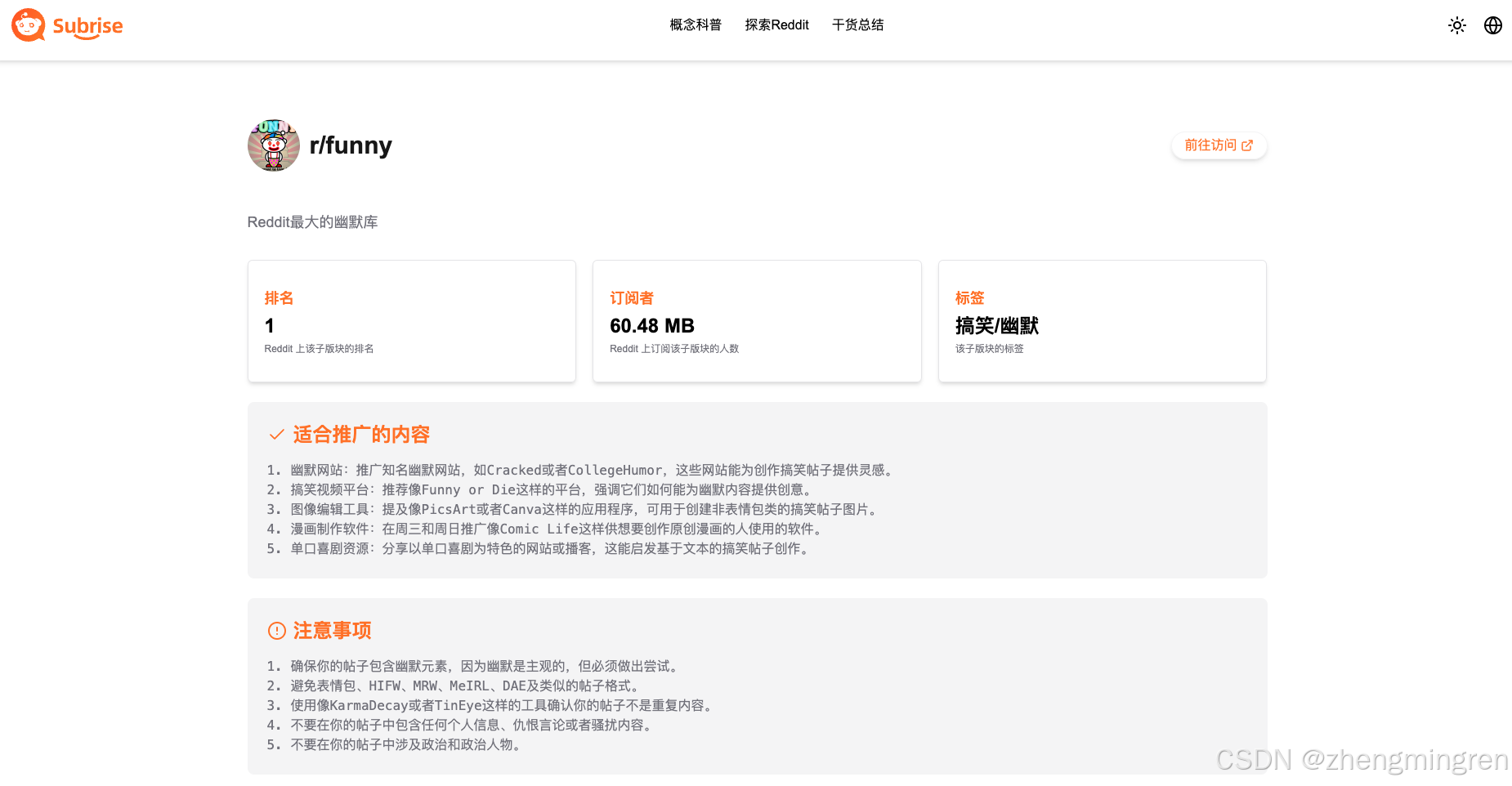The image size is (1512, 786).
Task: Click the warning icon beside 注意事项
Action: coord(277,631)
